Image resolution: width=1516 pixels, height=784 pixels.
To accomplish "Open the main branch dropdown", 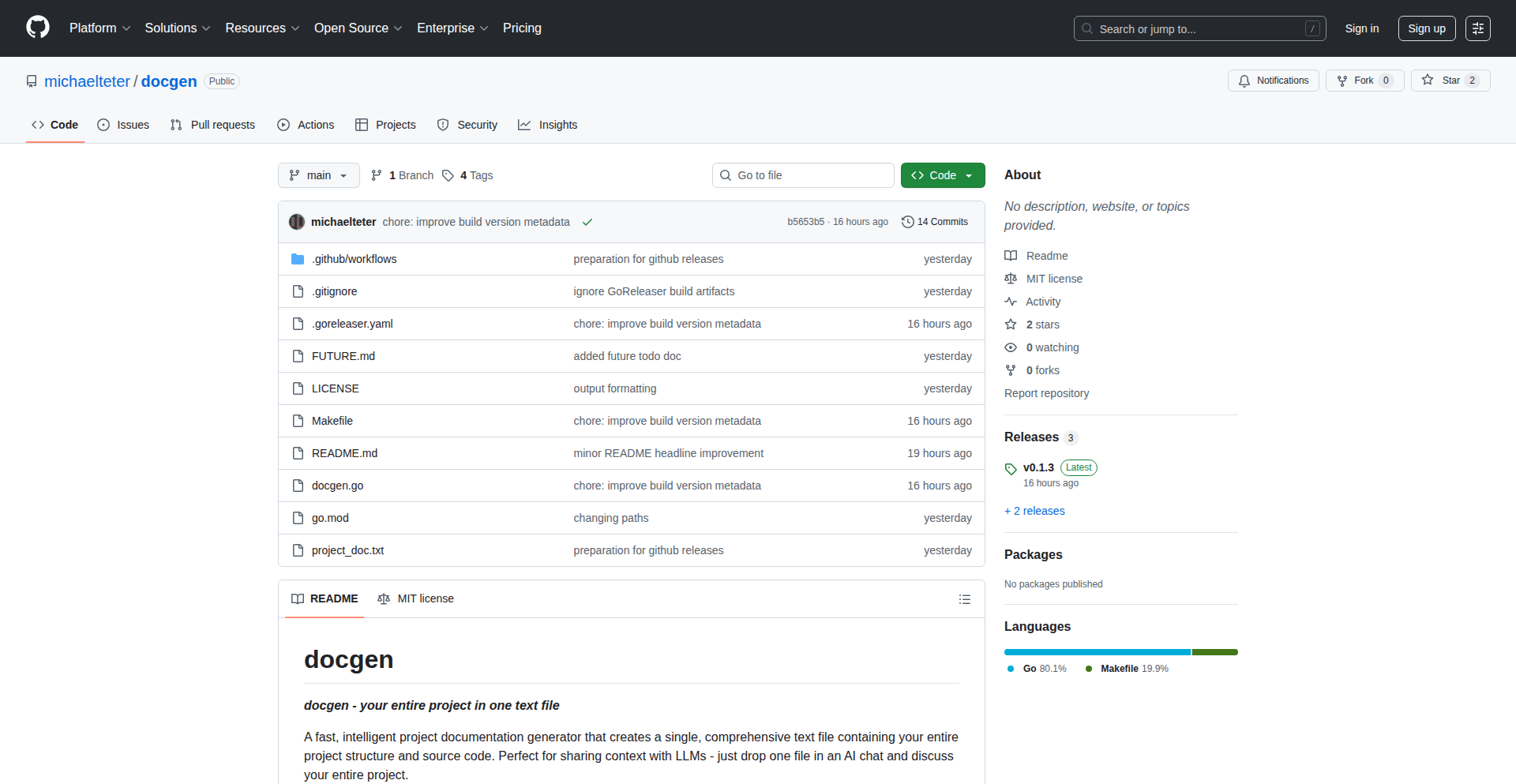I will point(318,175).
